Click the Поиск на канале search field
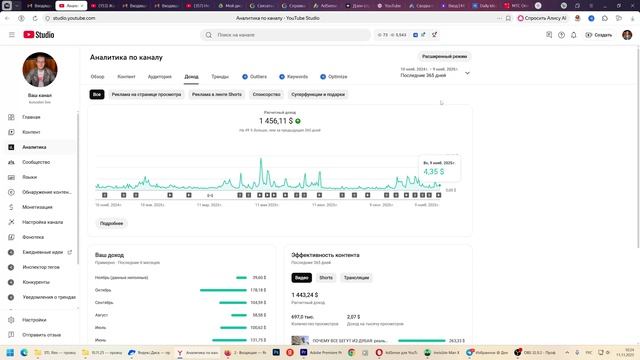The image size is (640, 360). pos(285,35)
